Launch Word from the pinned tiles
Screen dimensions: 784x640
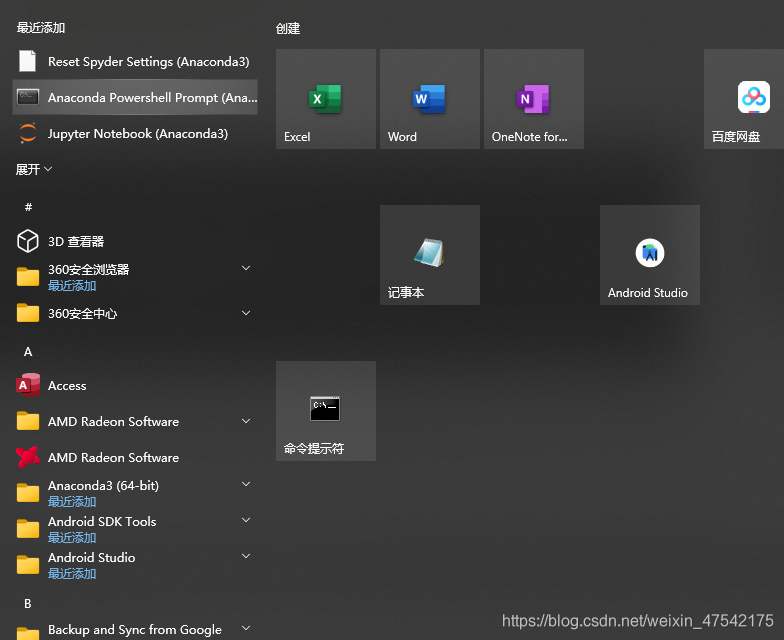point(430,99)
